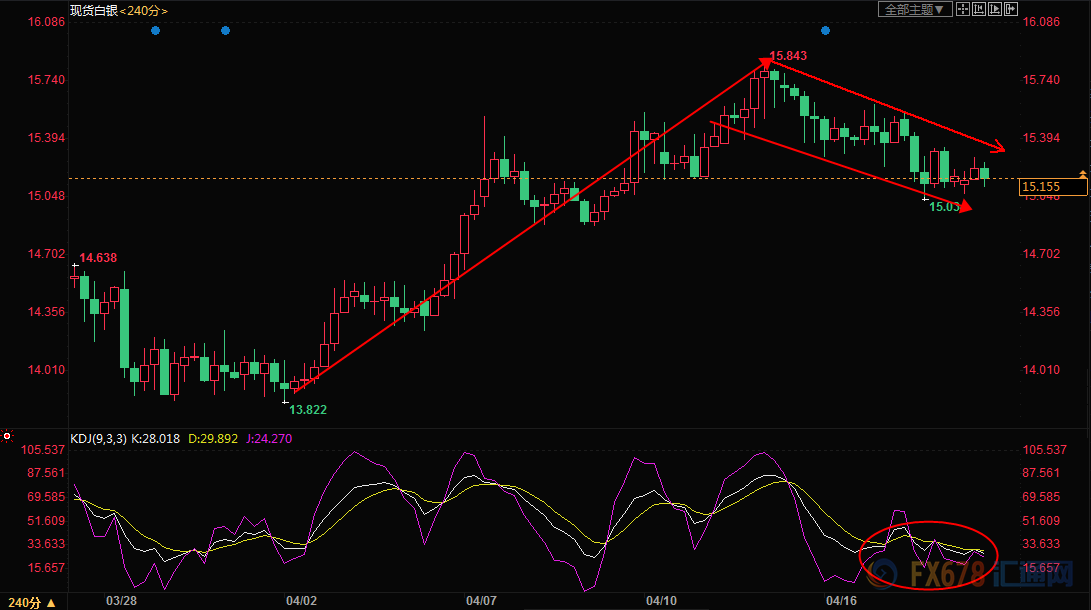Screen dimensions: 1091x610
Task: Click the 15.03 low price label
Action: pyautogui.click(x=944, y=206)
